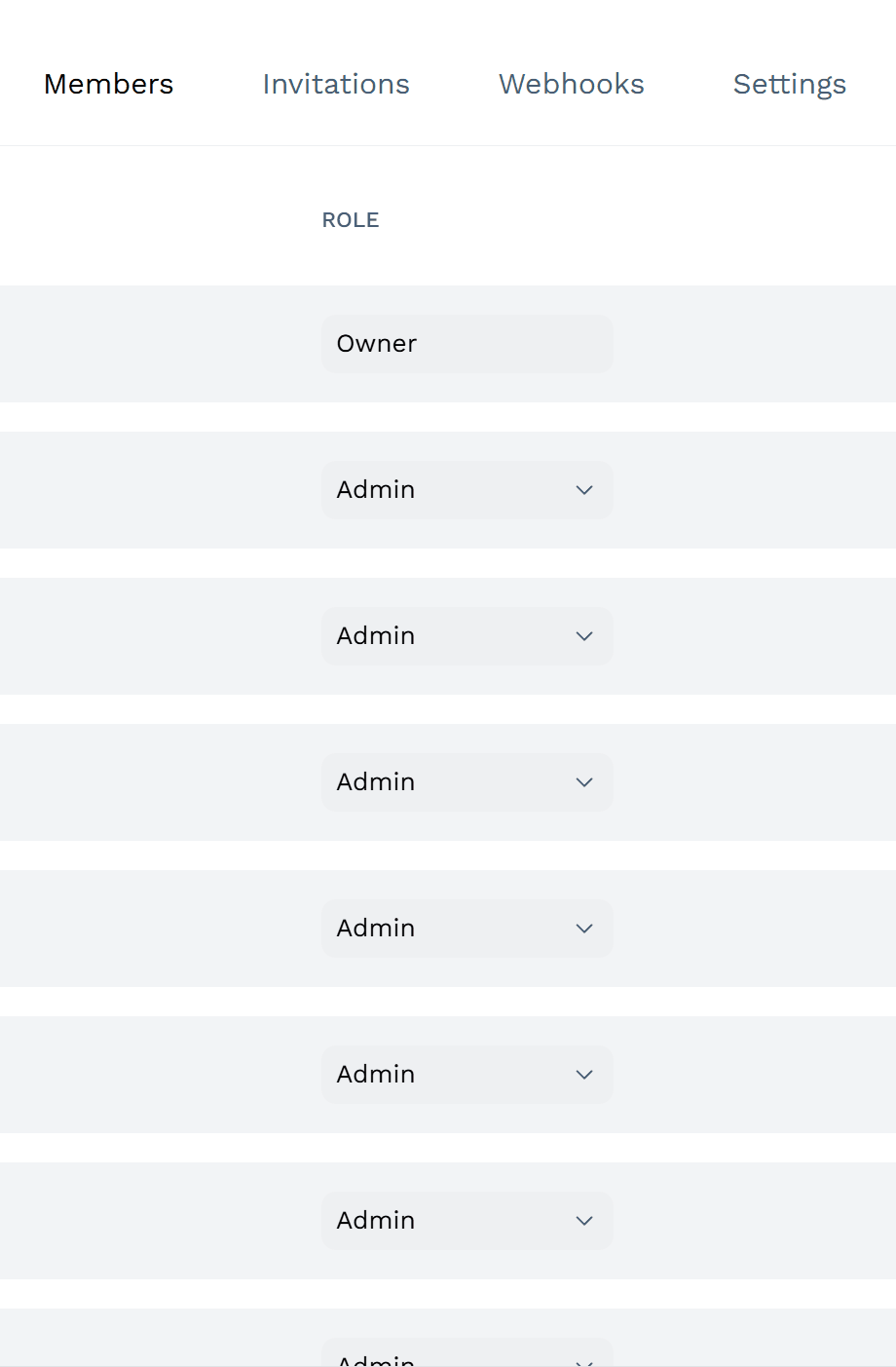896x1367 pixels.
Task: Go to the Webhooks tab
Action: 572,84
